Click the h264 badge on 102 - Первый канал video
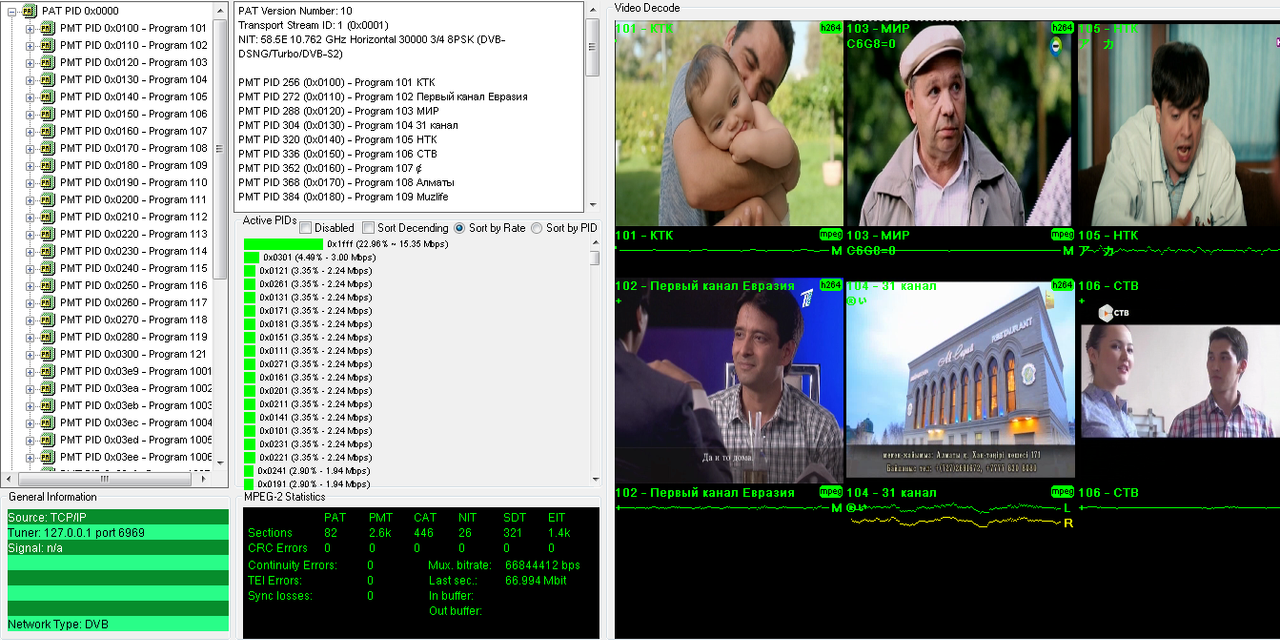This screenshot has width=1280, height=640. [x=830, y=285]
